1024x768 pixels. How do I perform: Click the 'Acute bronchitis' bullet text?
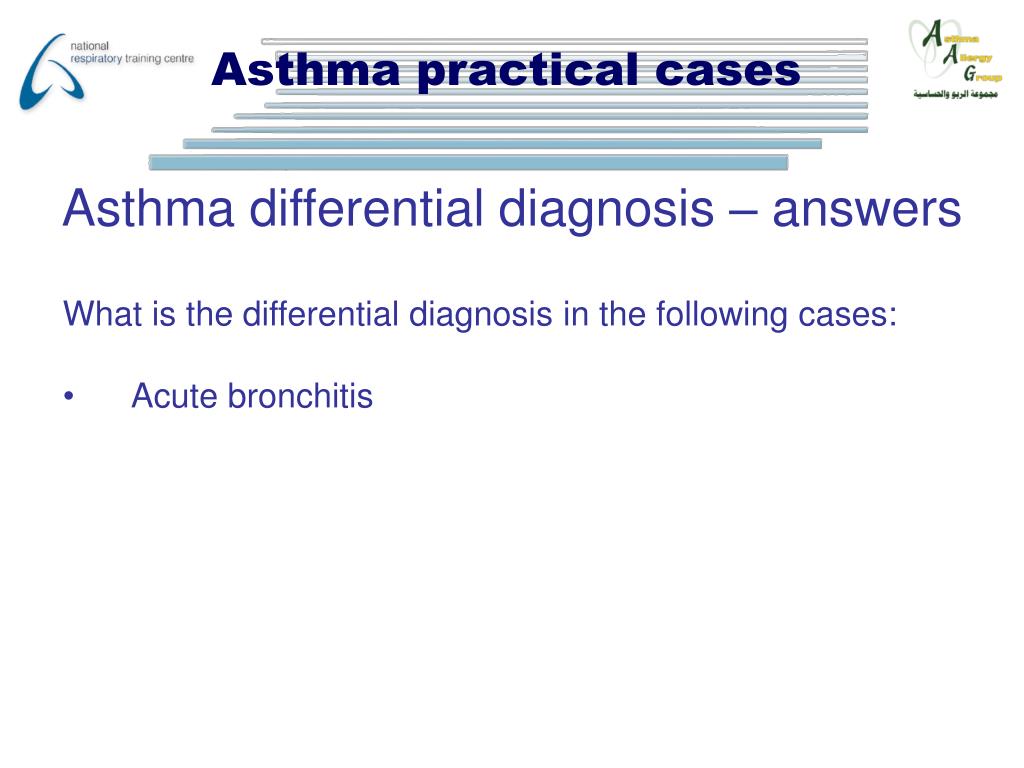tap(252, 396)
